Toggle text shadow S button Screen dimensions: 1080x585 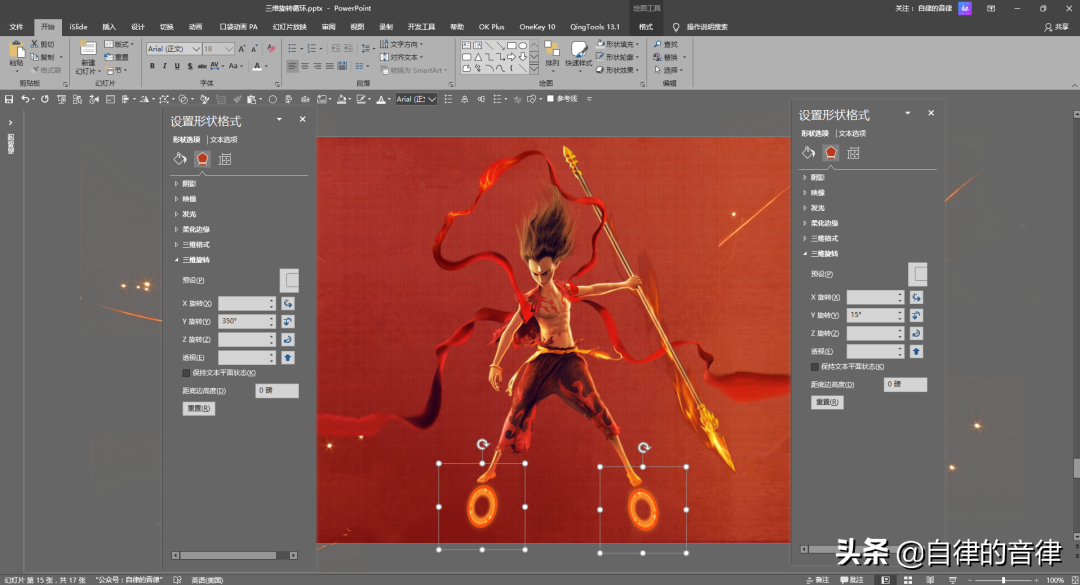pyautogui.click(x=189, y=66)
